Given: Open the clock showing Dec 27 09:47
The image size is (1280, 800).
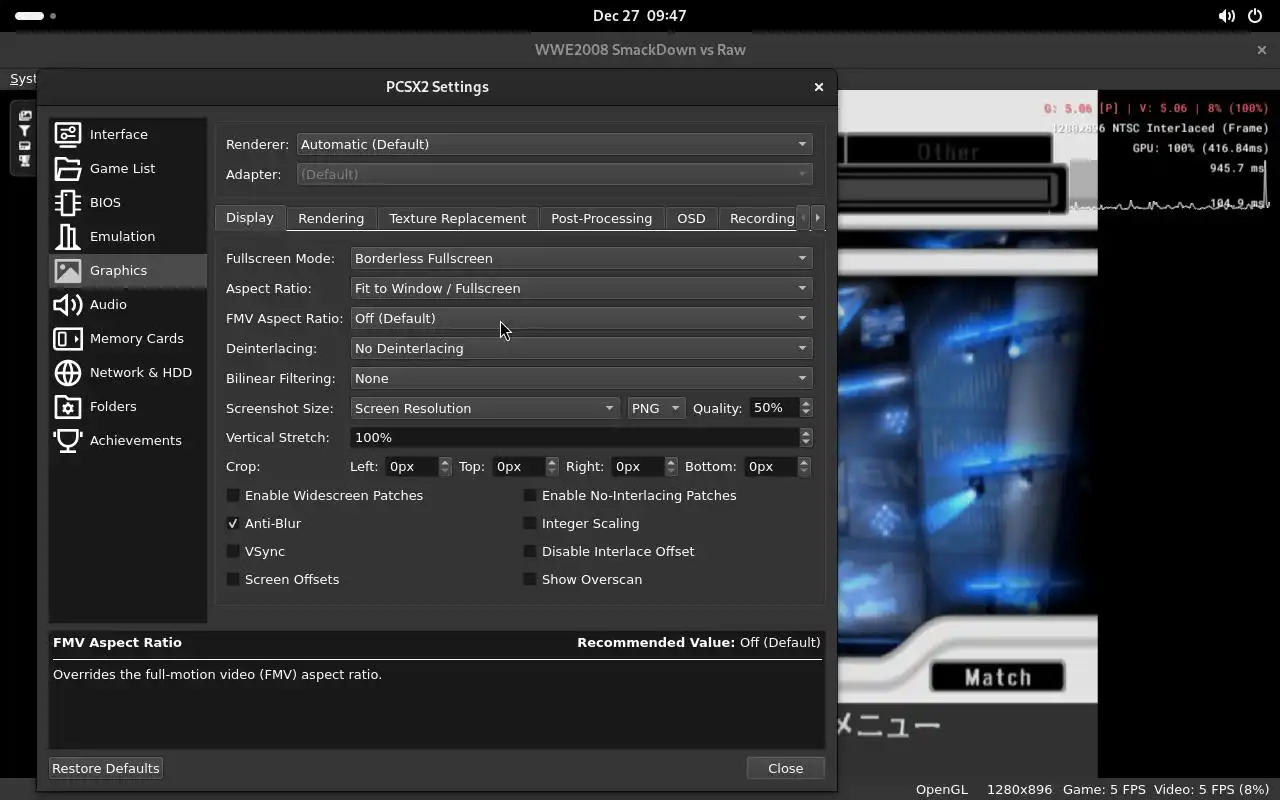Looking at the screenshot, I should click(639, 16).
